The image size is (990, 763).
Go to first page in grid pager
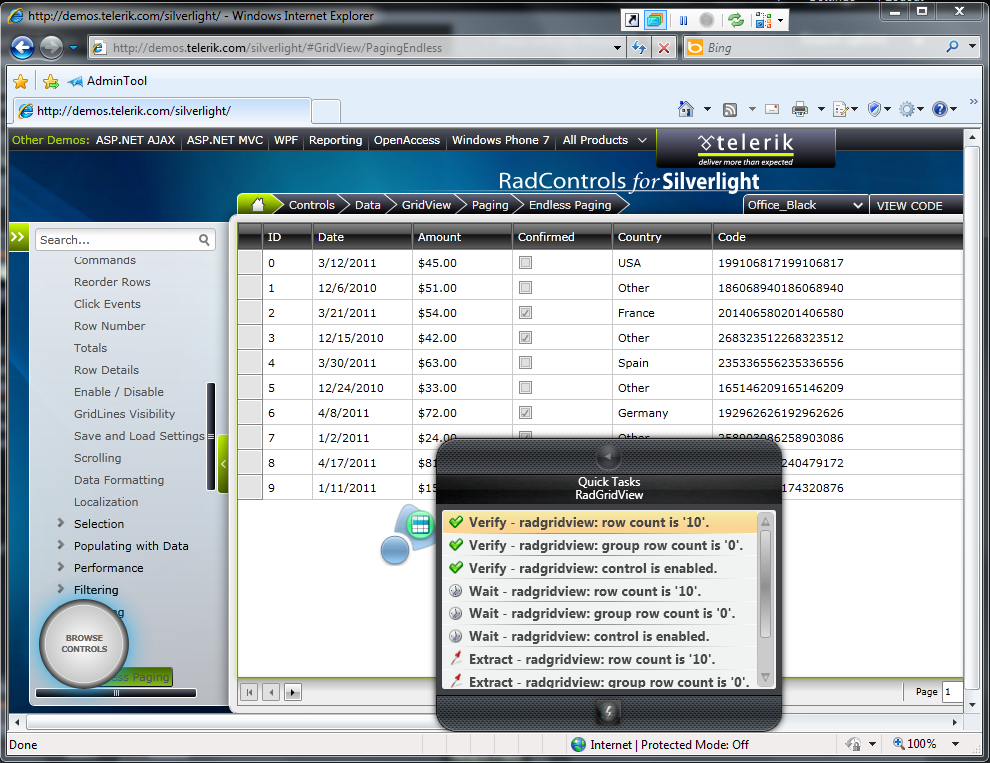point(249,692)
